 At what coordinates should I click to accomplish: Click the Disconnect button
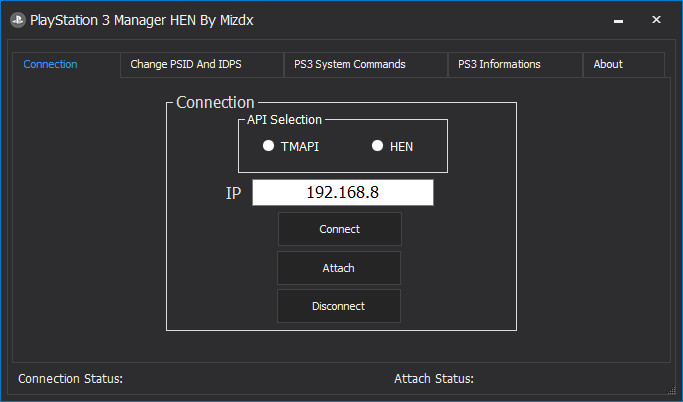(x=339, y=306)
